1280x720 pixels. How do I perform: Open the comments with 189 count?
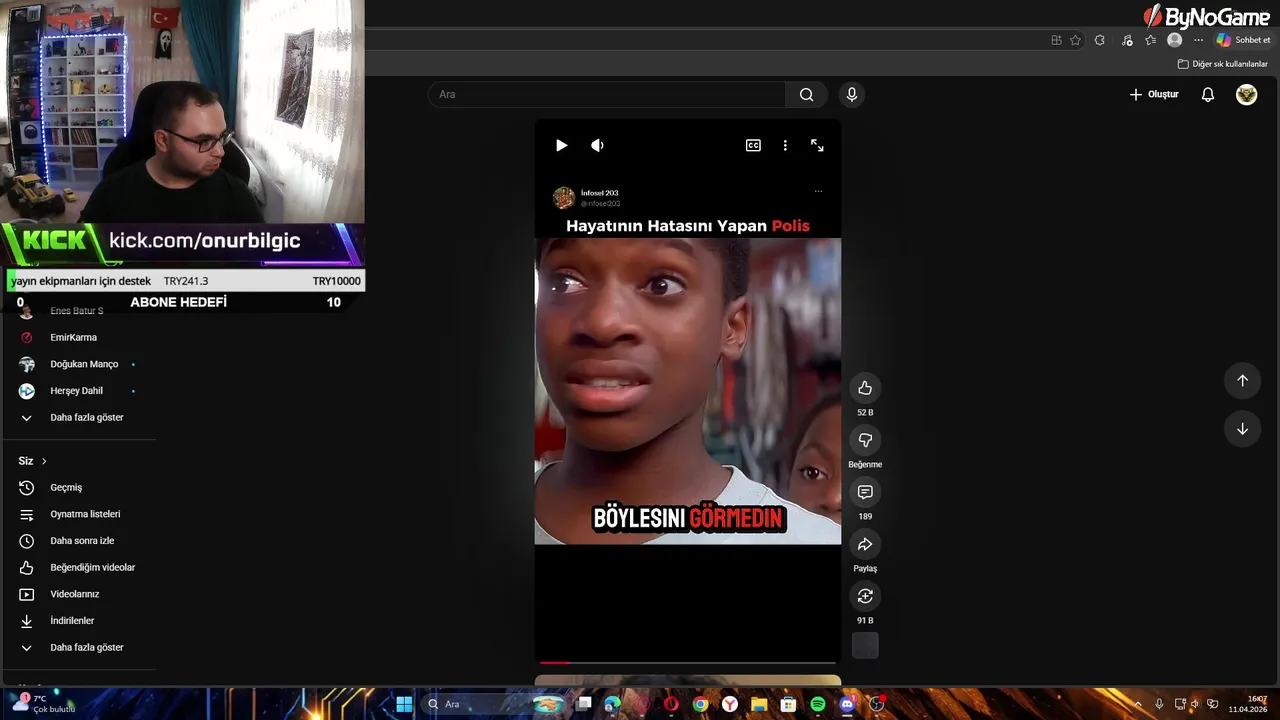click(x=865, y=492)
